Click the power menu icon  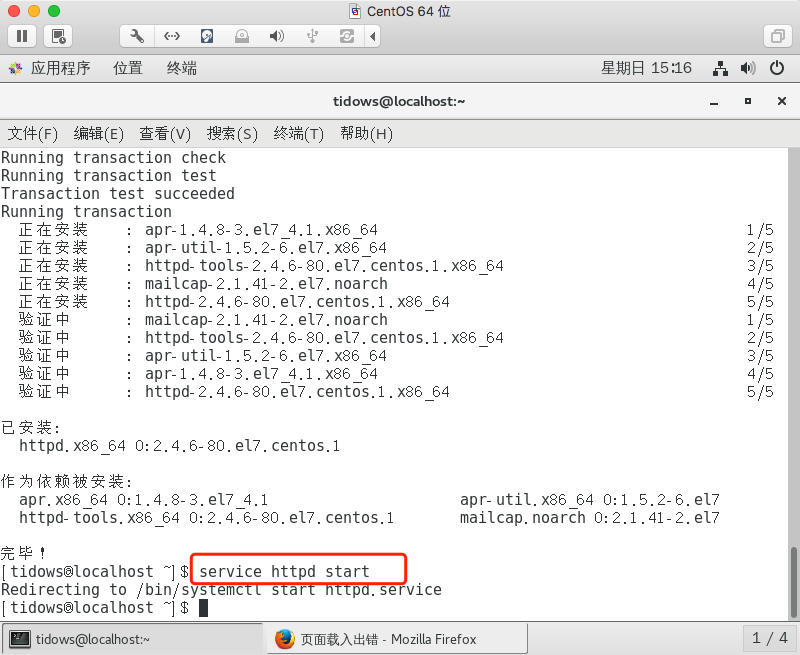pos(777,68)
